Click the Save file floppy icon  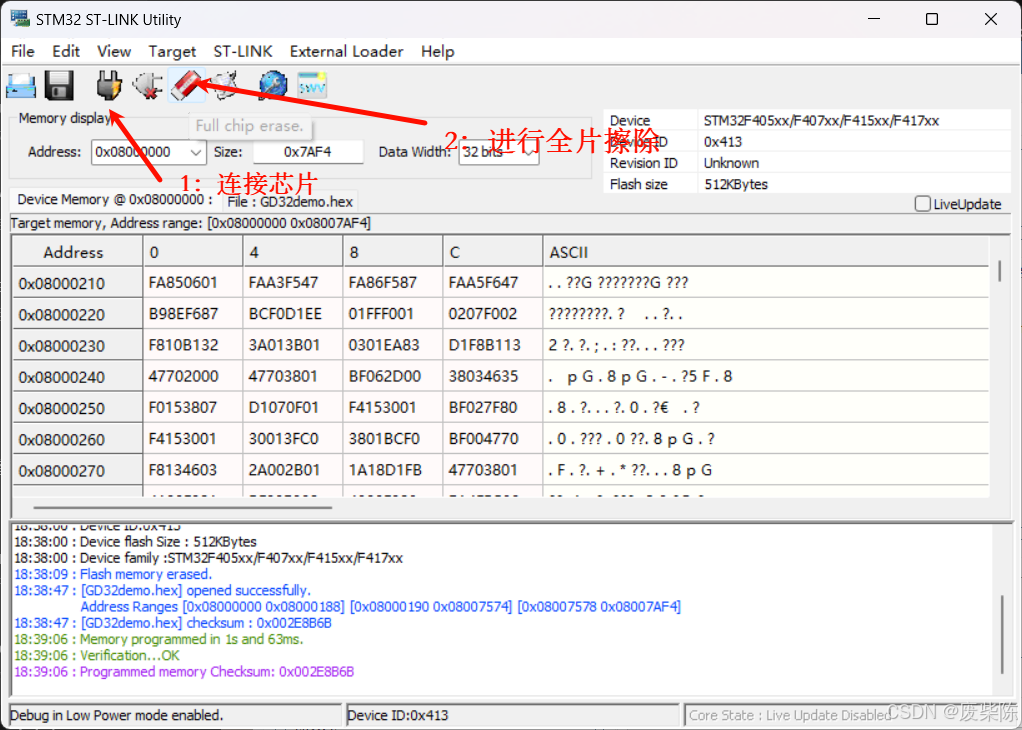pyautogui.click(x=59, y=85)
